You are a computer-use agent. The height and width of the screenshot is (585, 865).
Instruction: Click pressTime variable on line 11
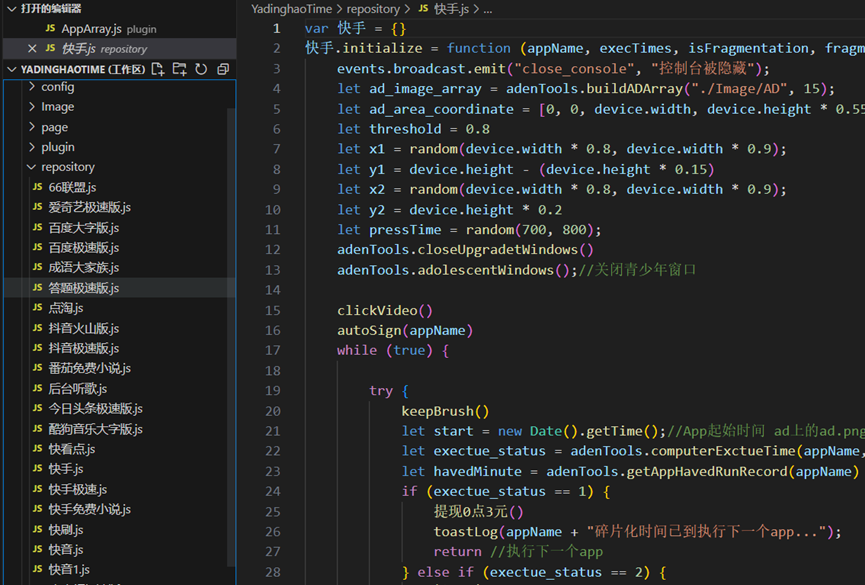(405, 230)
